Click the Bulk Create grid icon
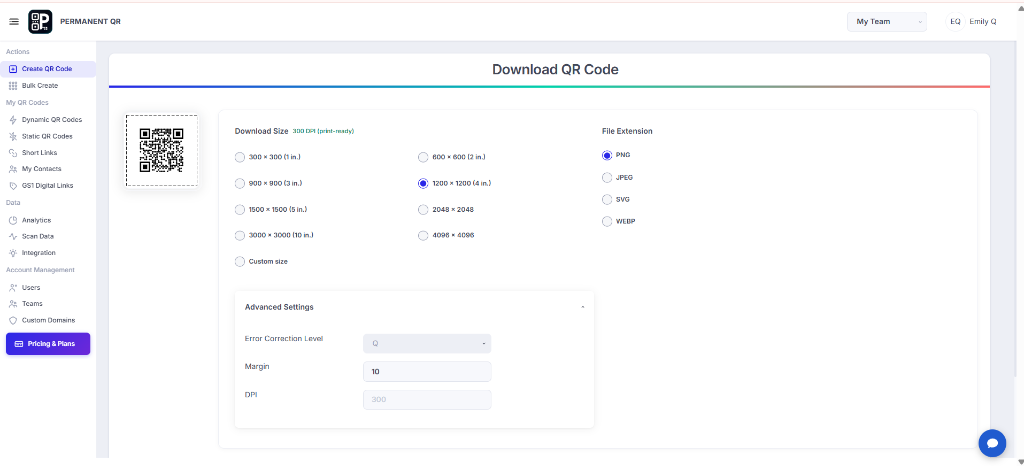 click(x=13, y=85)
